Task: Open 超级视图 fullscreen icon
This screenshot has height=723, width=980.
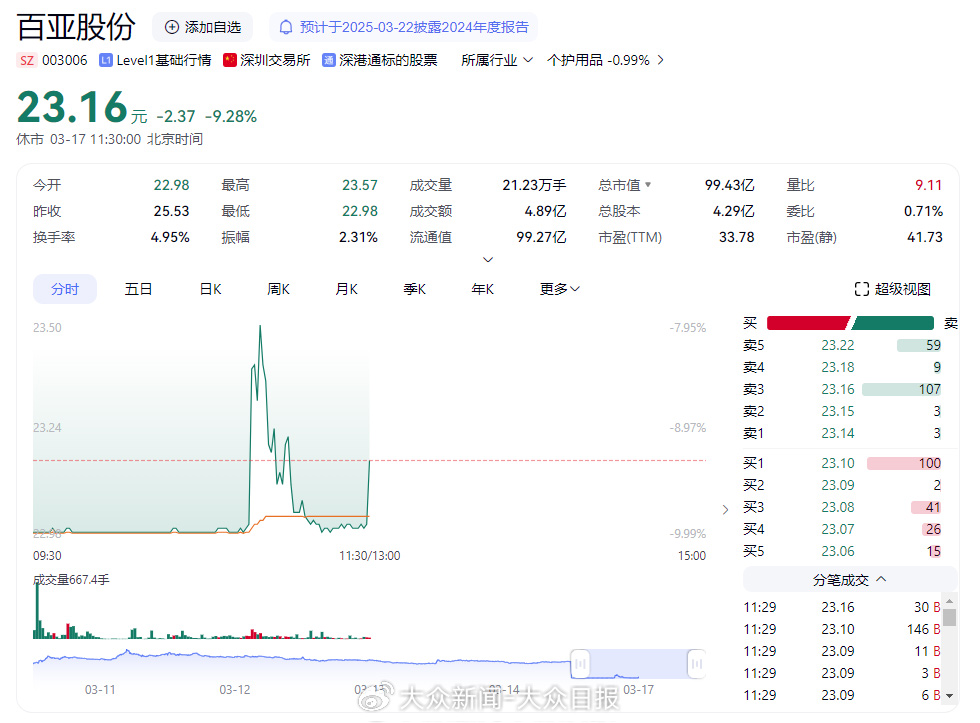Action: pyautogui.click(x=862, y=289)
